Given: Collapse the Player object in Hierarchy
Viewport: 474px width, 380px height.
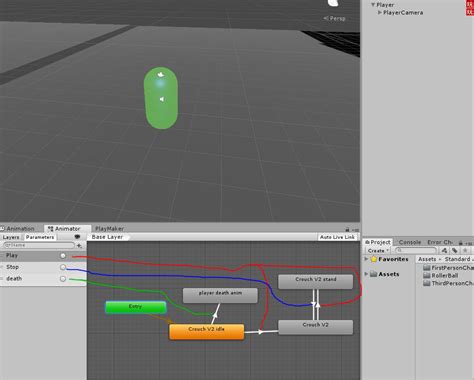Looking at the screenshot, I should click(x=373, y=5).
